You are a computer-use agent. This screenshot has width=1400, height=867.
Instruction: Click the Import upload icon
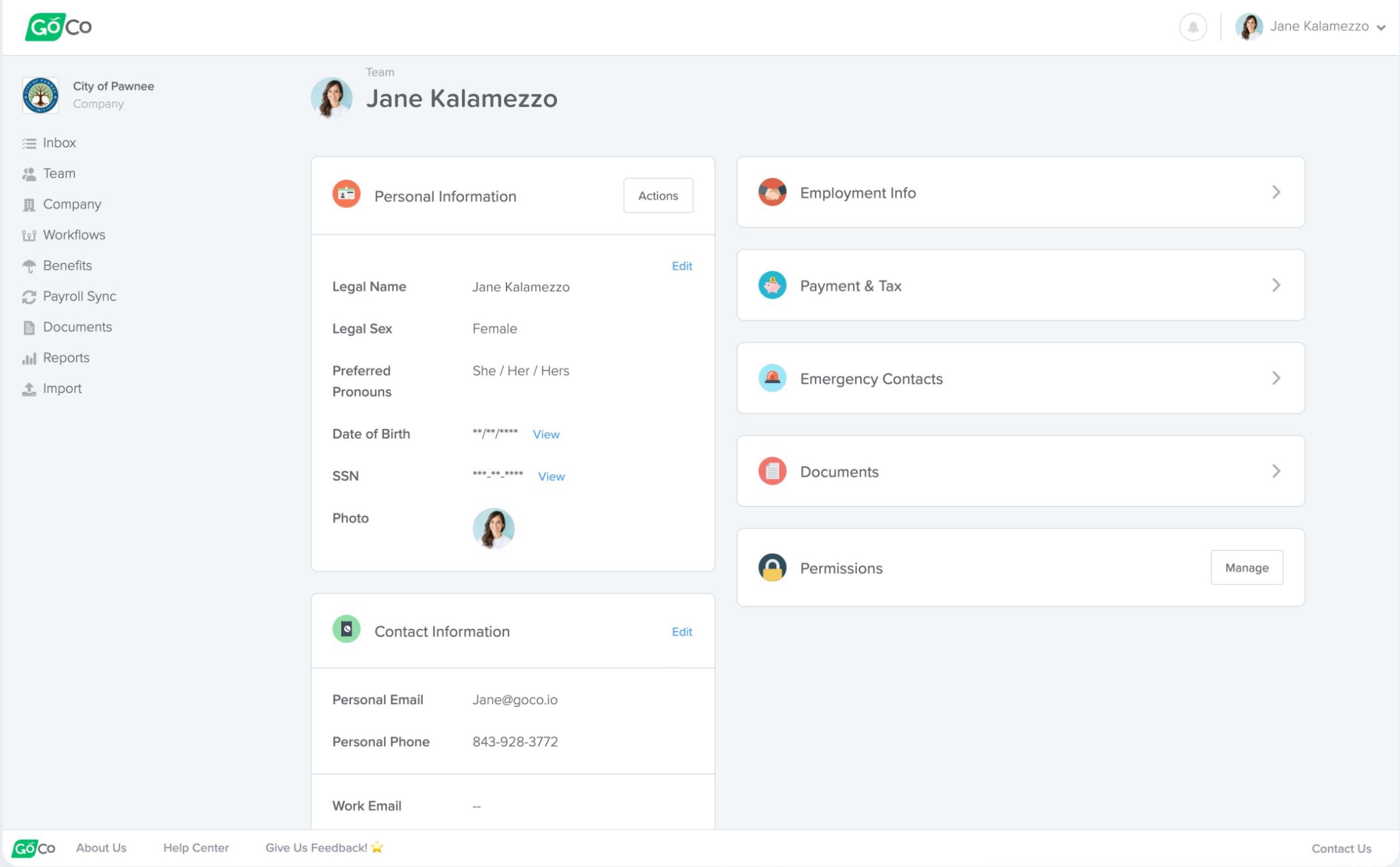click(x=29, y=388)
